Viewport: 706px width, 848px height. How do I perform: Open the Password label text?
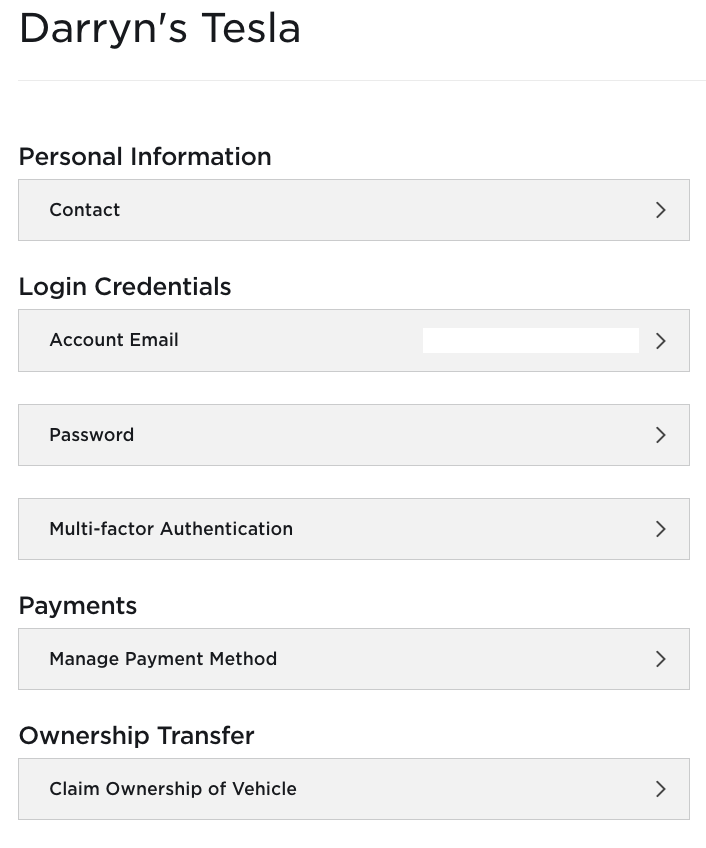coord(92,435)
